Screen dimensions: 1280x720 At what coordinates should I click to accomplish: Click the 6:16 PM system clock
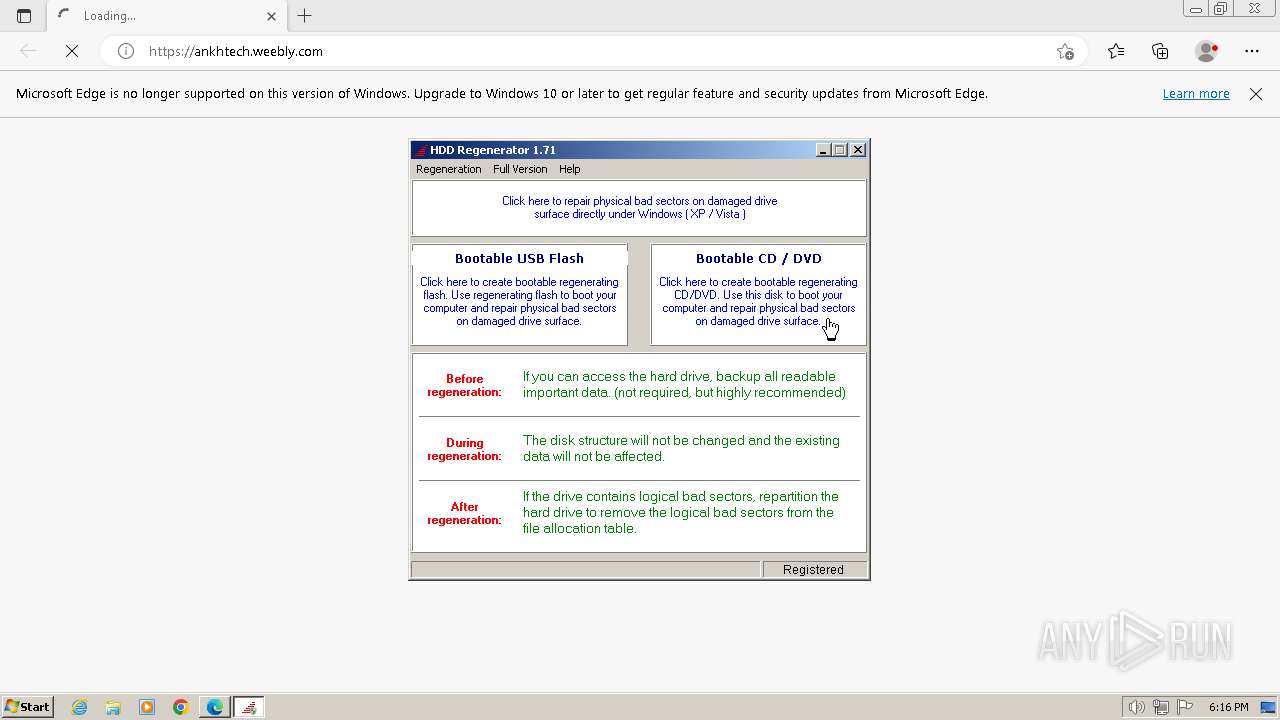[1228, 707]
